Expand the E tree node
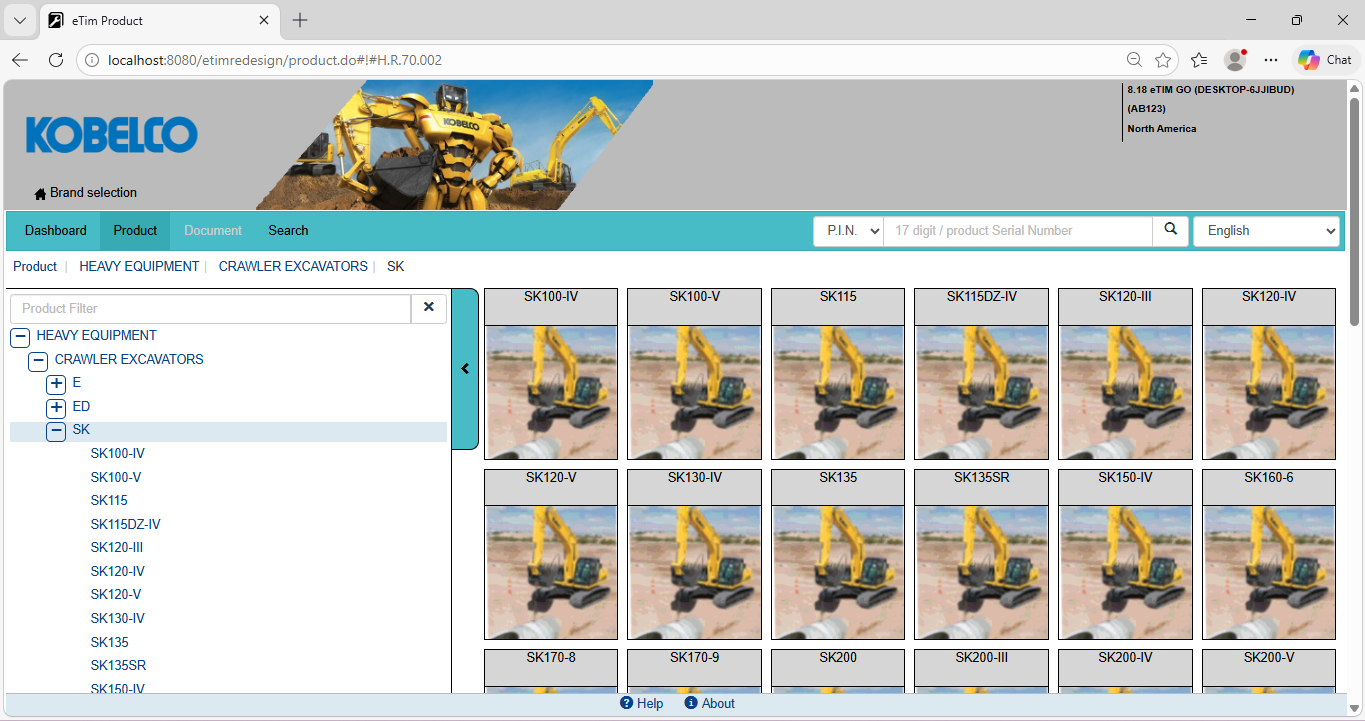 (56, 383)
